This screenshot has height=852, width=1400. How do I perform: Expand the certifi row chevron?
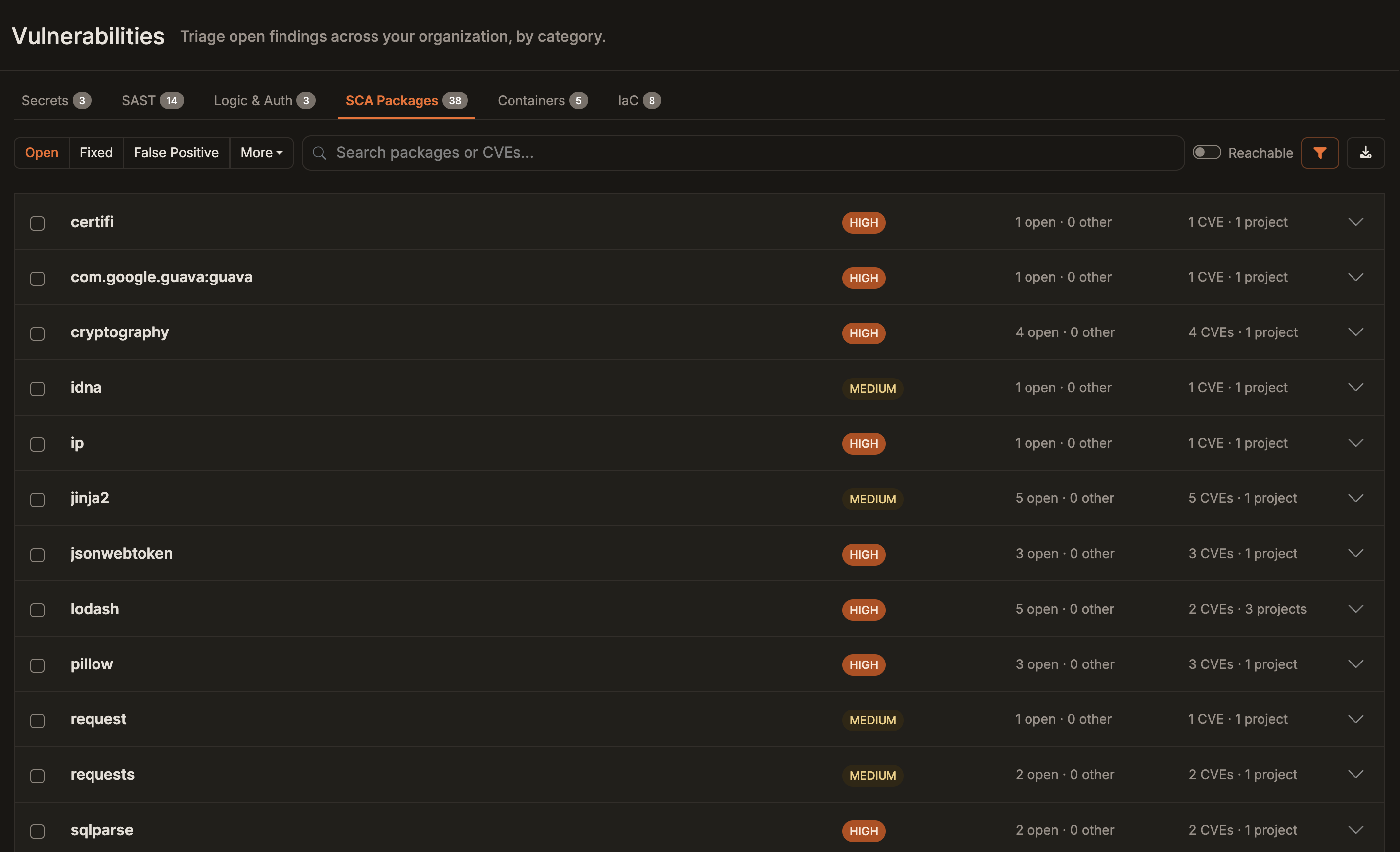click(x=1355, y=222)
